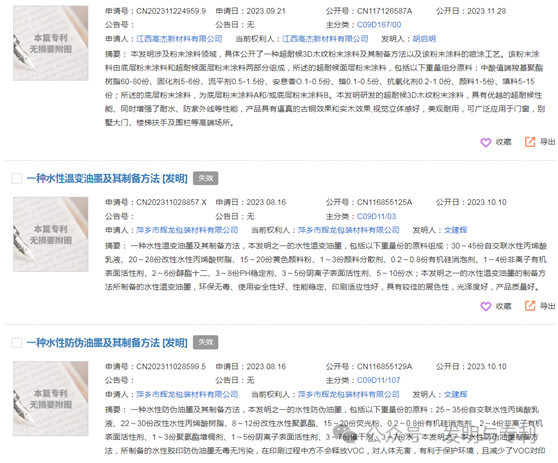The width and height of the screenshot is (558, 463).
Task: Open the inventor link 胡启明
Action: [424, 39]
